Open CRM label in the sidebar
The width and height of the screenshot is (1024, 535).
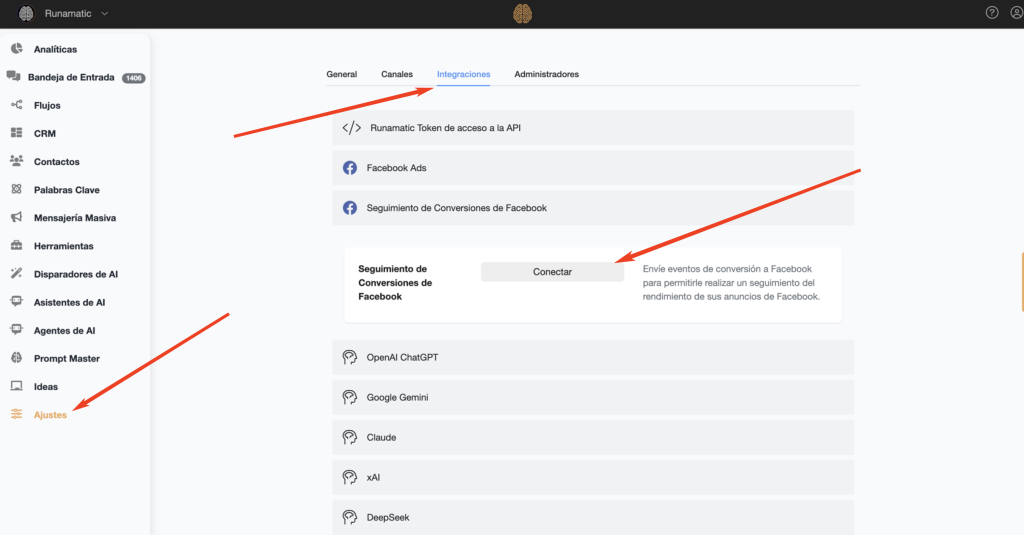click(x=44, y=133)
